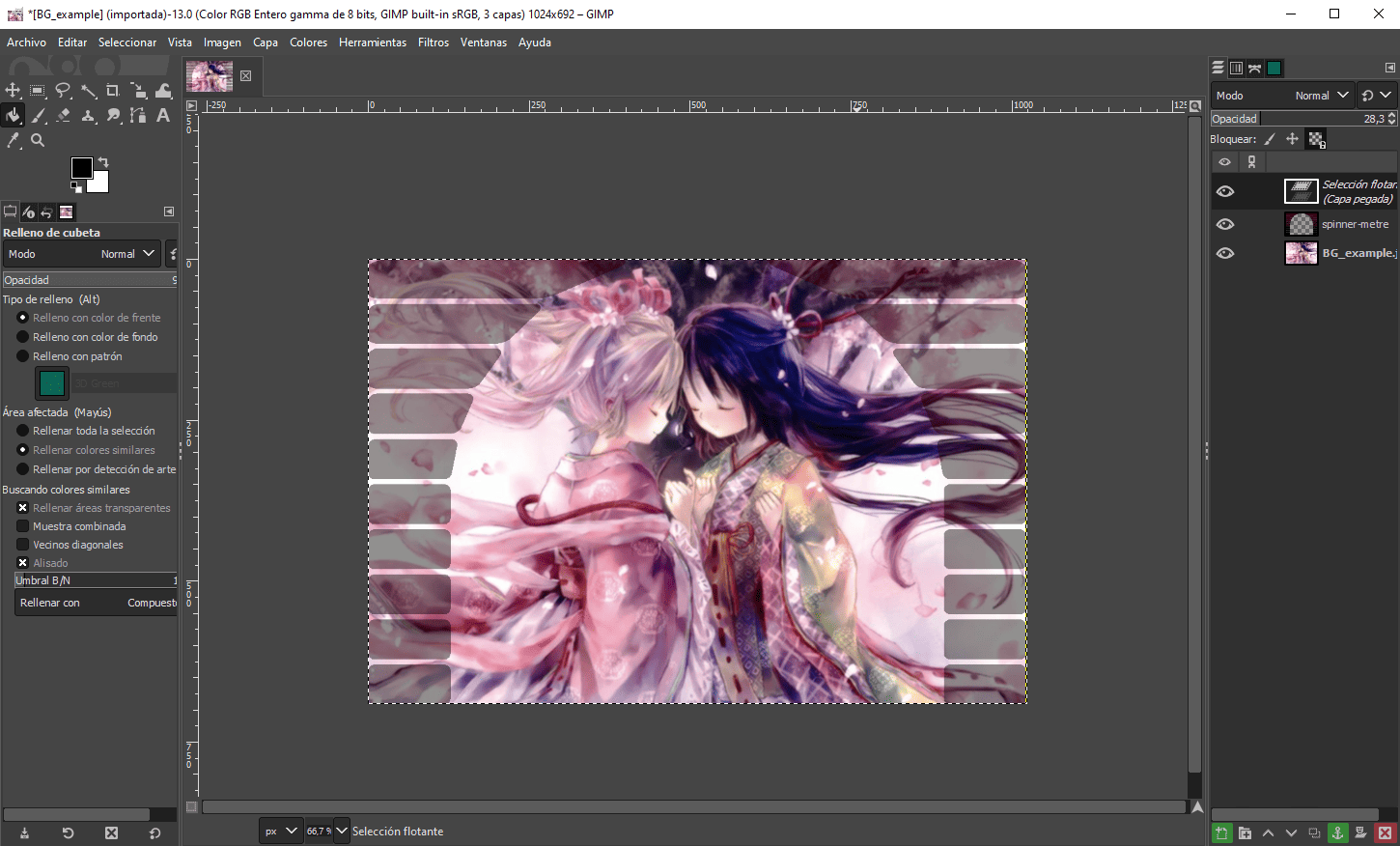
Task: Open the Archivo menu
Action: click(x=26, y=42)
